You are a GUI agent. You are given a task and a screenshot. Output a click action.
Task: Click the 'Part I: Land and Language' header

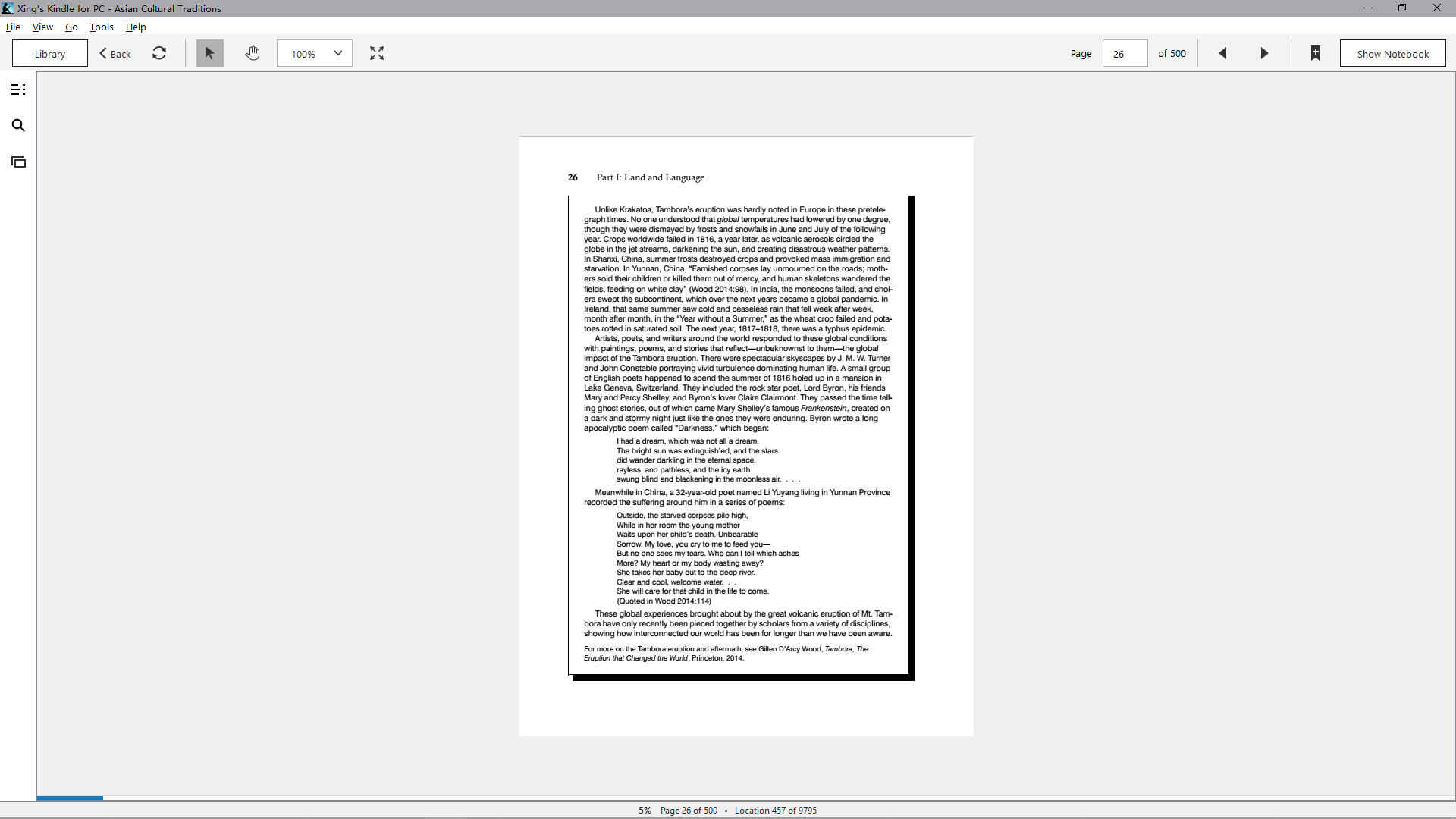coord(650,177)
